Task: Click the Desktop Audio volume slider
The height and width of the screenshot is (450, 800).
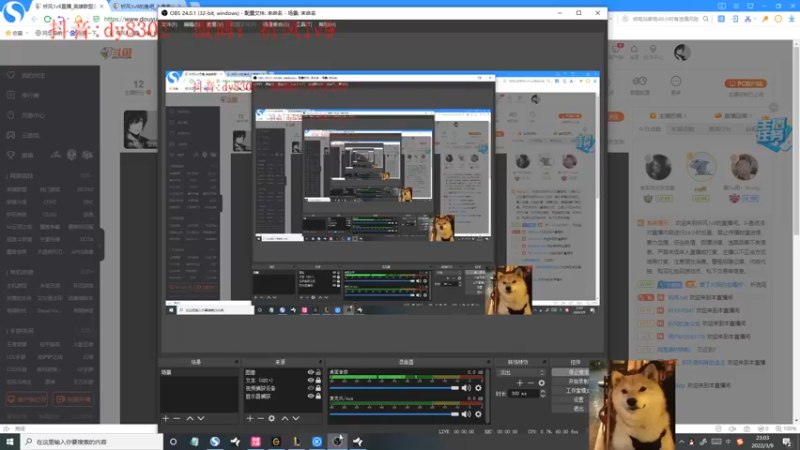Action: point(394,388)
